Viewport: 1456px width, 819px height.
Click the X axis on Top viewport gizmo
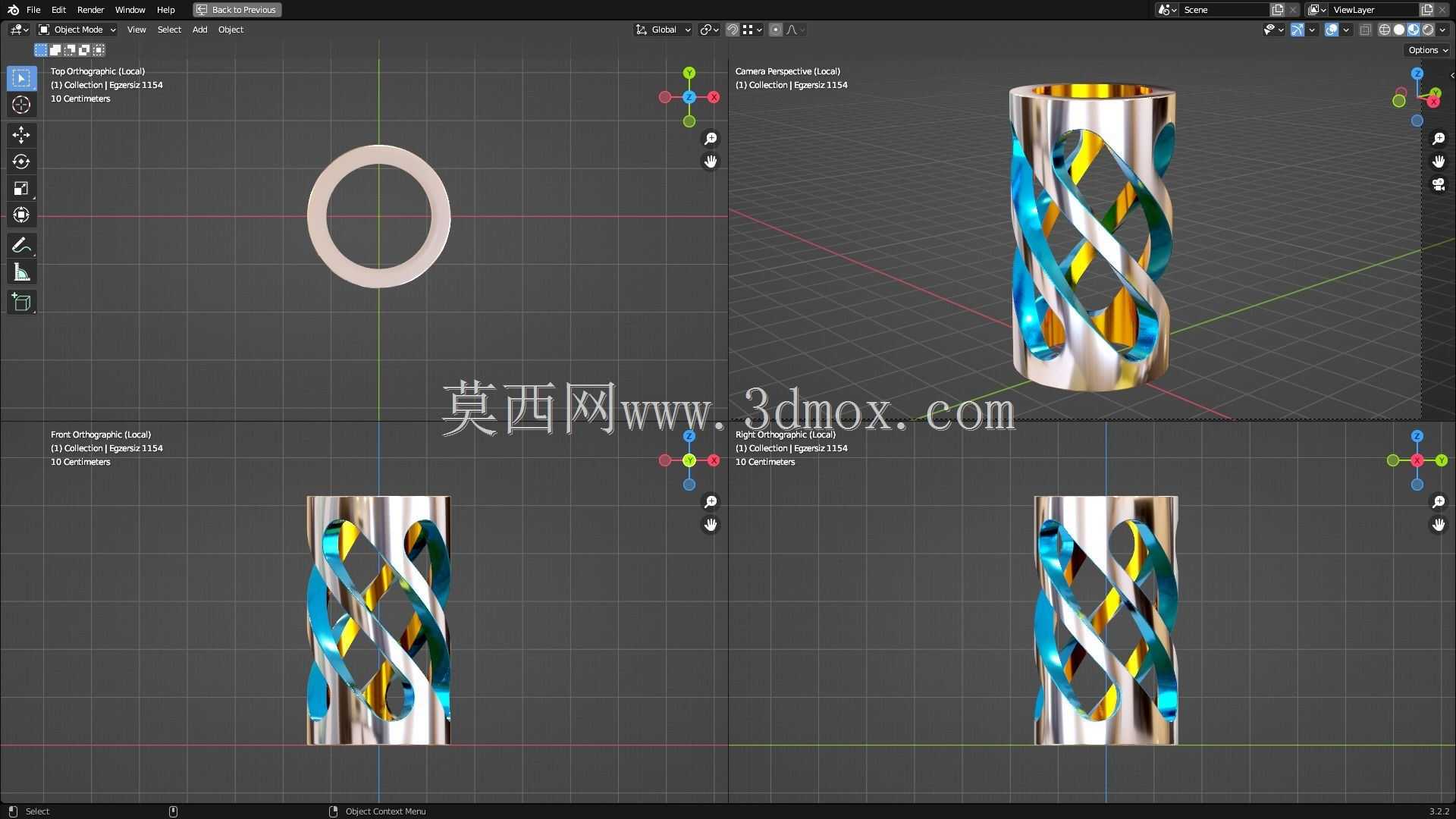[x=714, y=97]
